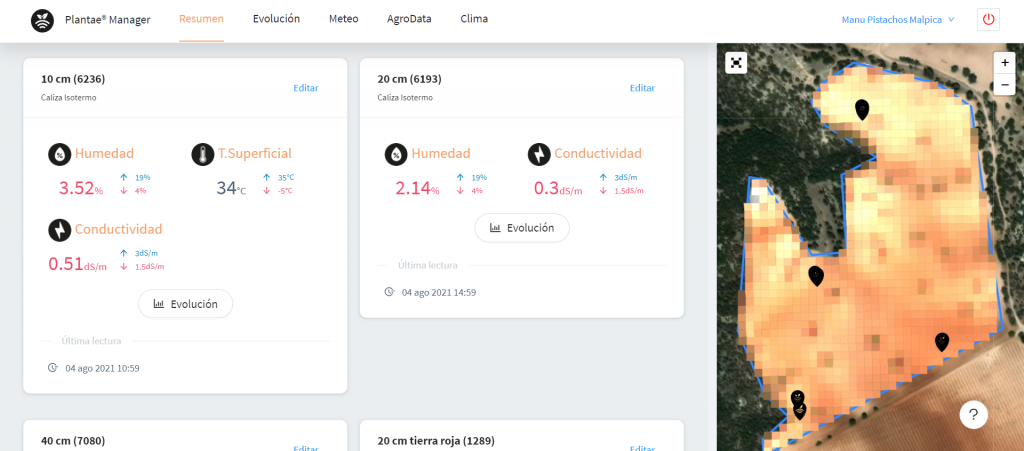Viewport: 1024px width, 451px height.
Task: Select the northernmost sensor pin on map
Action: coord(862,110)
